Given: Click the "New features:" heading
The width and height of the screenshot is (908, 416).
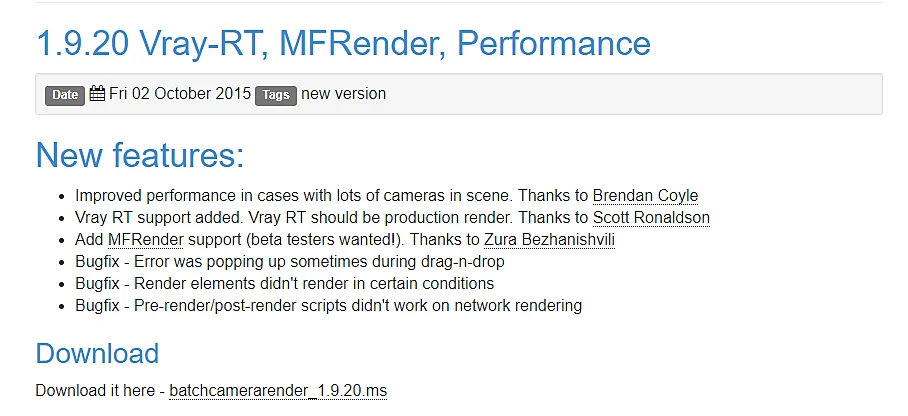Looking at the screenshot, I should pos(140,155).
